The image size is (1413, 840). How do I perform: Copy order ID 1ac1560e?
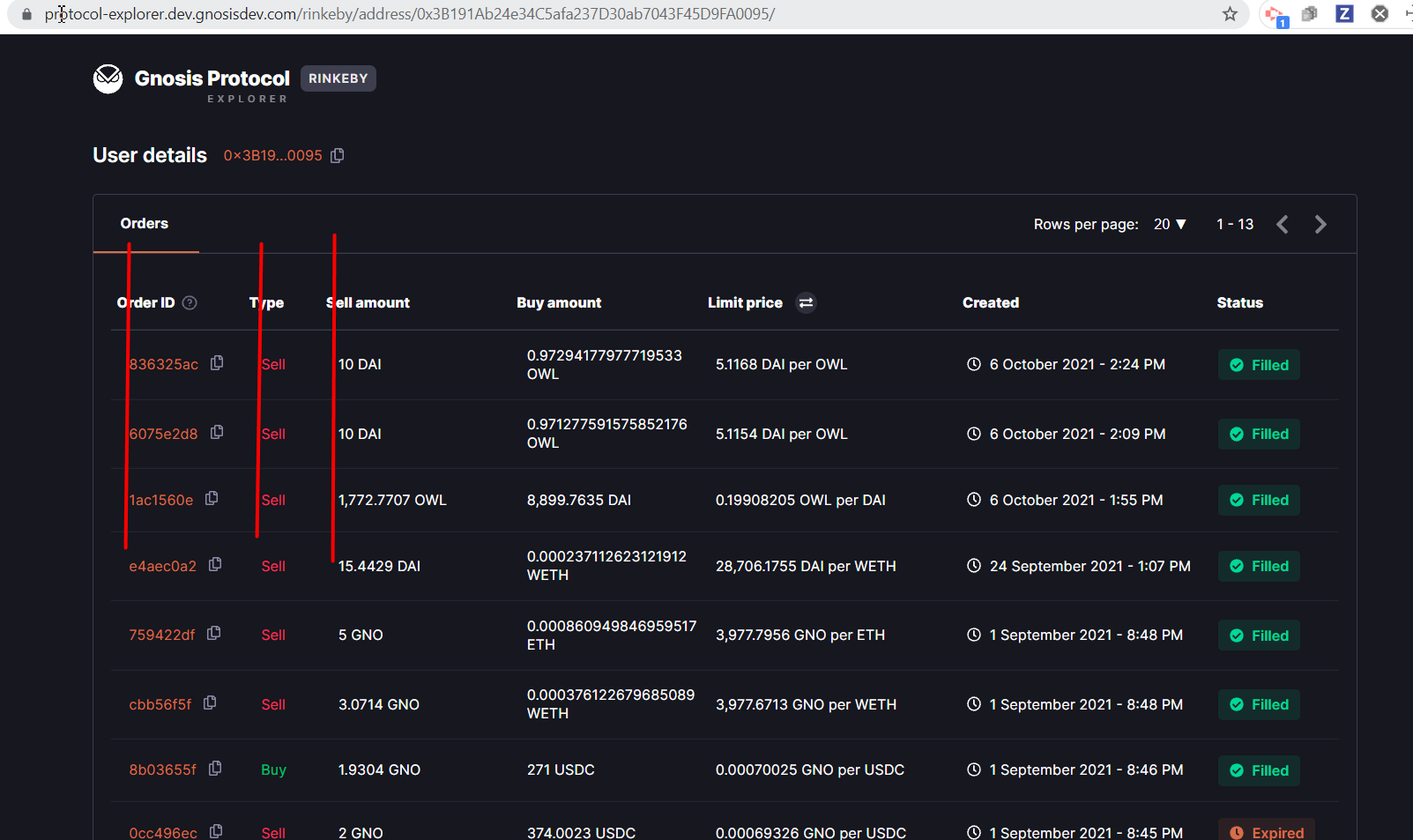[x=212, y=498]
